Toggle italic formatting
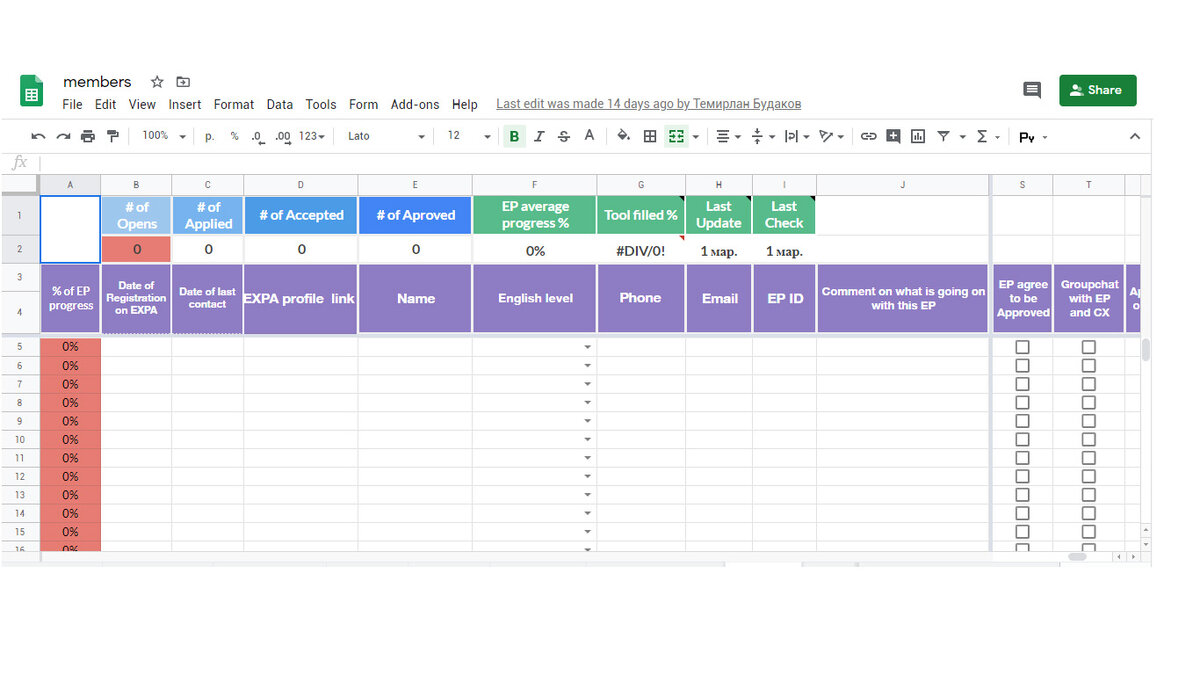 (x=539, y=136)
